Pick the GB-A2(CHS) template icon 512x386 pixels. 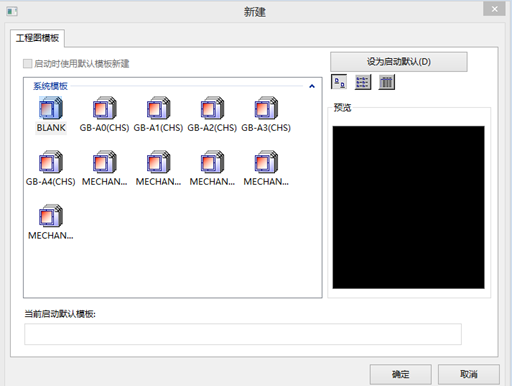pos(212,108)
